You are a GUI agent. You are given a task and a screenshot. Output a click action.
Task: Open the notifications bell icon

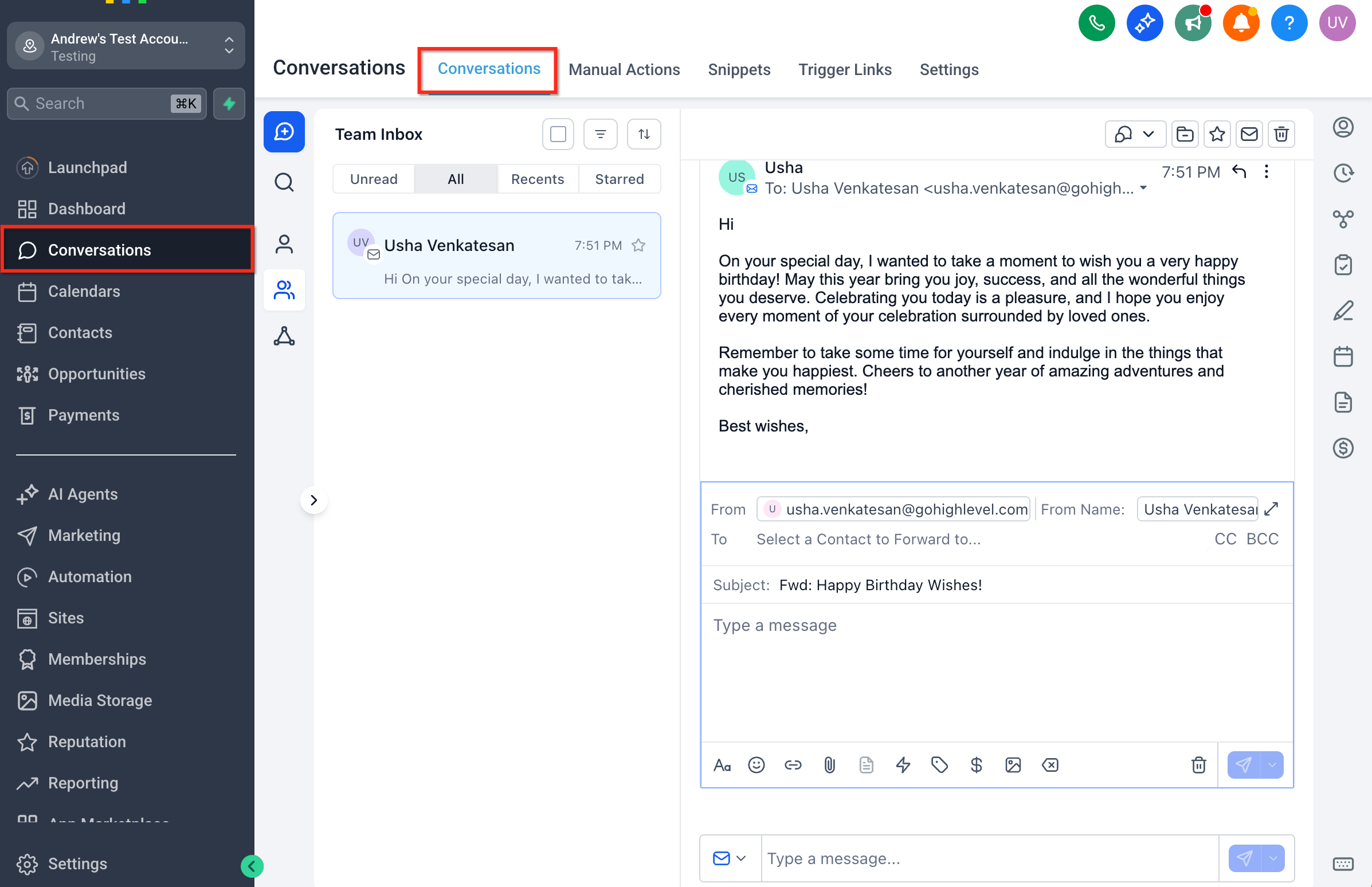coord(1241,23)
